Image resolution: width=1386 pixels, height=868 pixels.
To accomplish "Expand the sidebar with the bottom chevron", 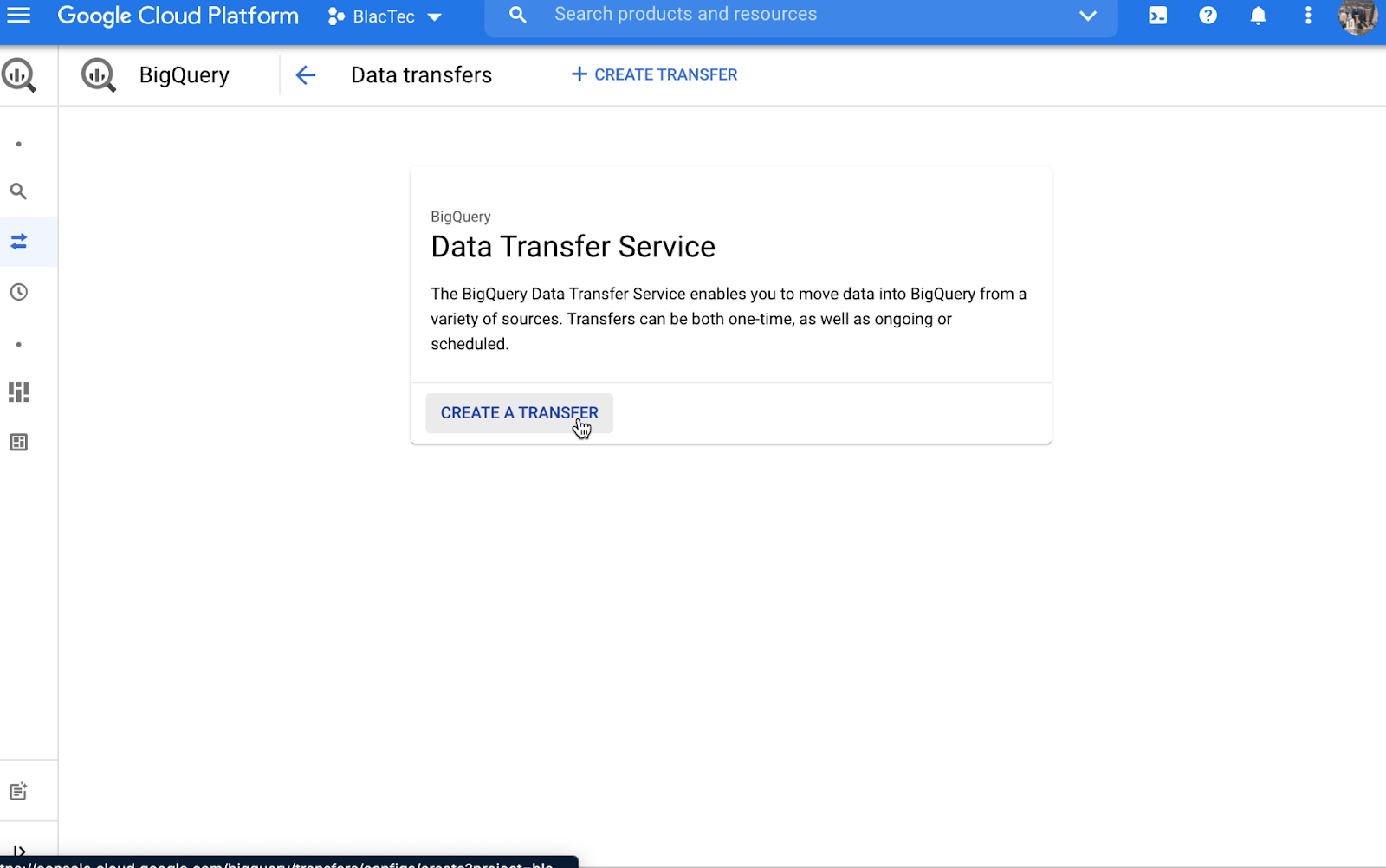I will [x=19, y=852].
